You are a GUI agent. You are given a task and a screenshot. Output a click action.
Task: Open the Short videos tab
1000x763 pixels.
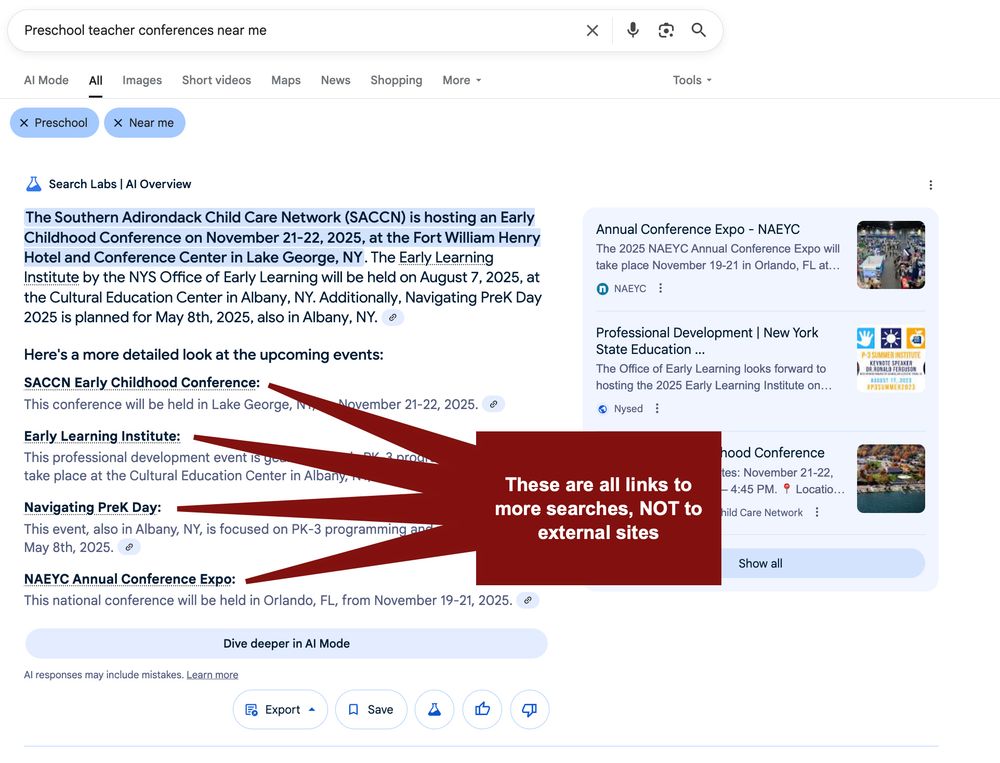tap(216, 80)
